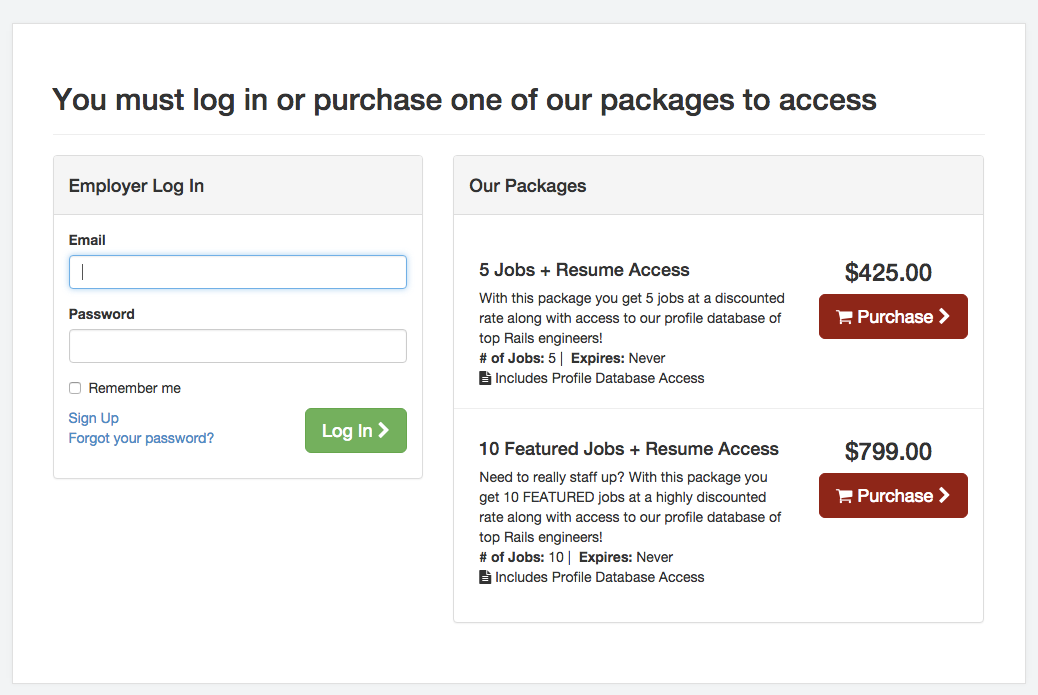Click the $799.00 price label

pyautogui.click(x=888, y=451)
